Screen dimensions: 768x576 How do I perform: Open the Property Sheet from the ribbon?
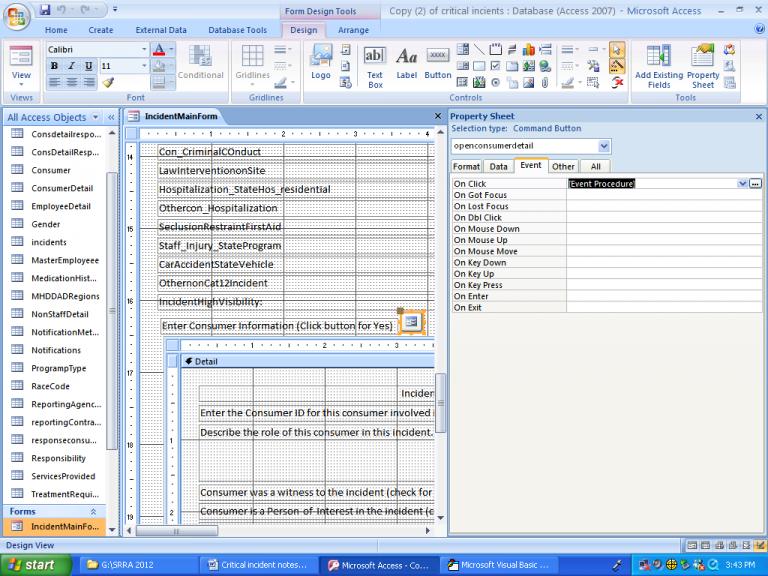703,64
